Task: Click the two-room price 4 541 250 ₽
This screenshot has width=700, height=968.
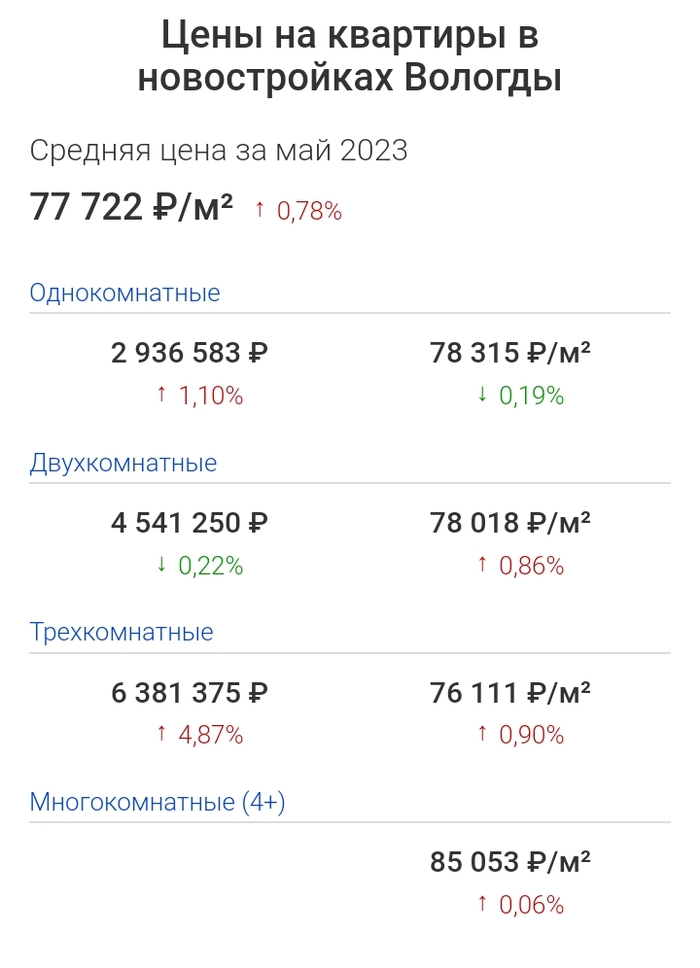Action: (x=190, y=523)
